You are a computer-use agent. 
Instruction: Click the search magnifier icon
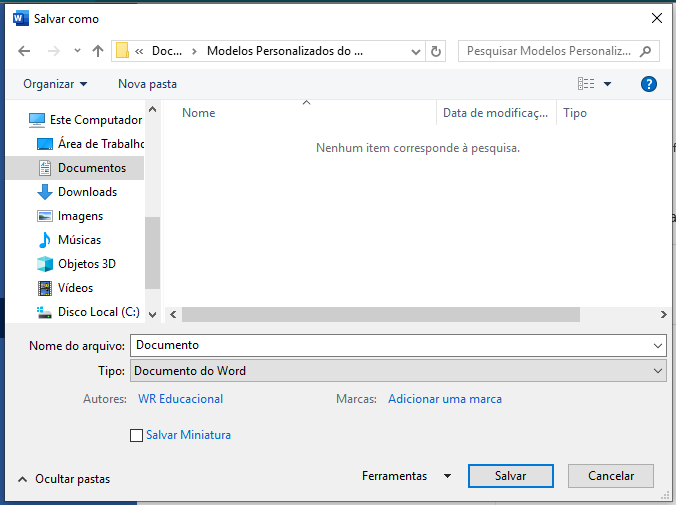pyautogui.click(x=647, y=51)
